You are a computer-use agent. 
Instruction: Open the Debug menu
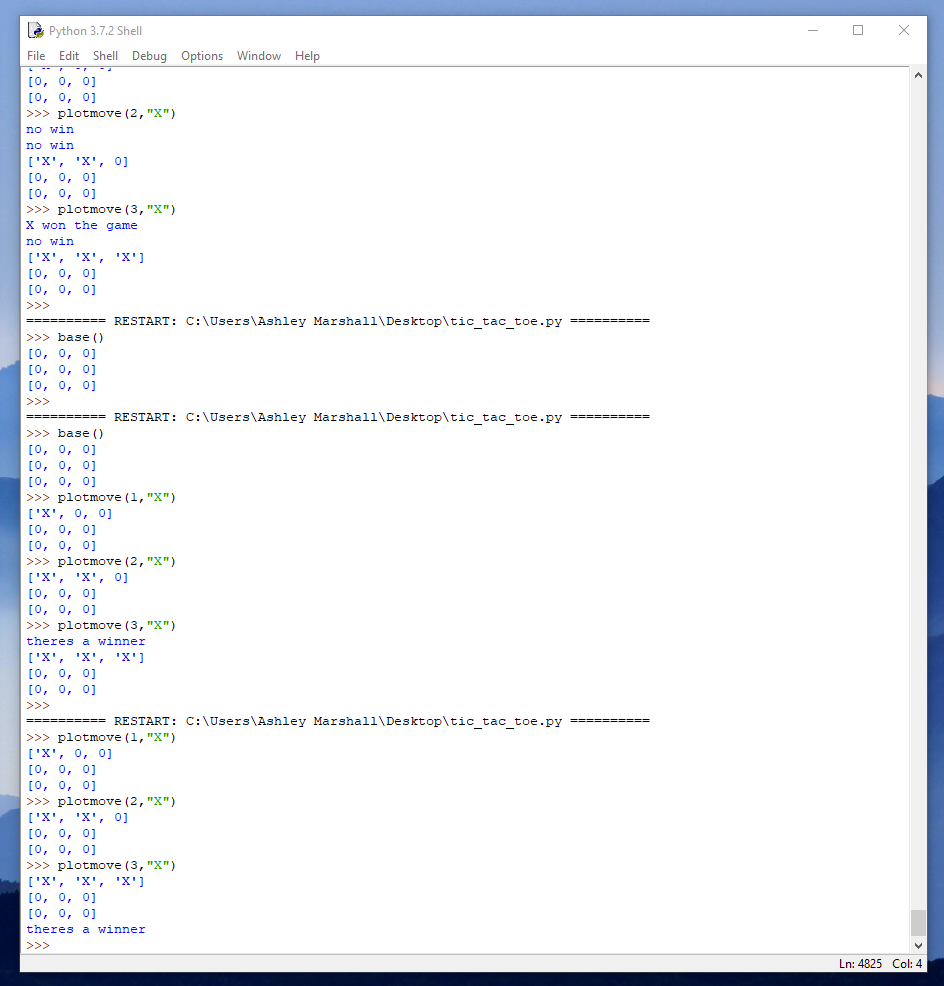pos(149,56)
